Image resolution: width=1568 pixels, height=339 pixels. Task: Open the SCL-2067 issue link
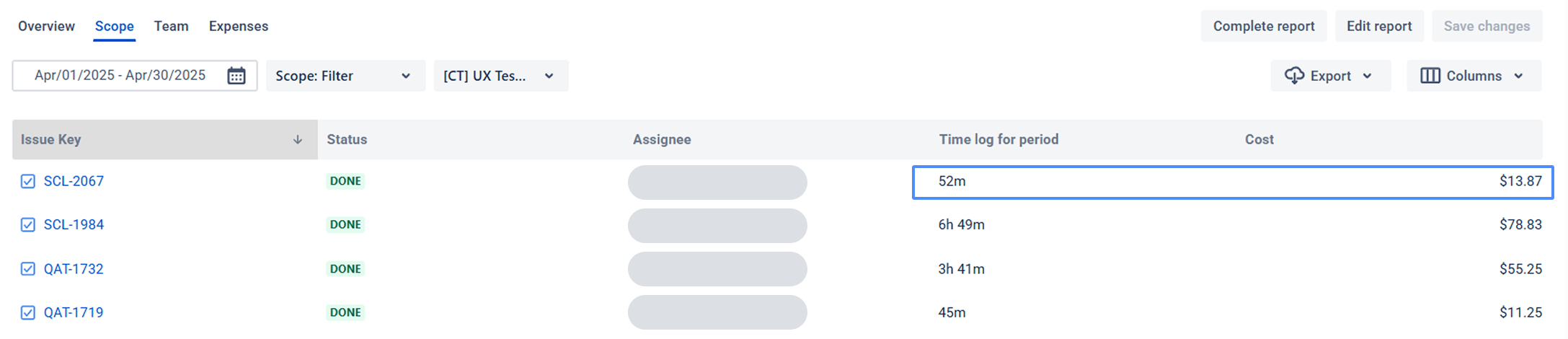click(74, 181)
